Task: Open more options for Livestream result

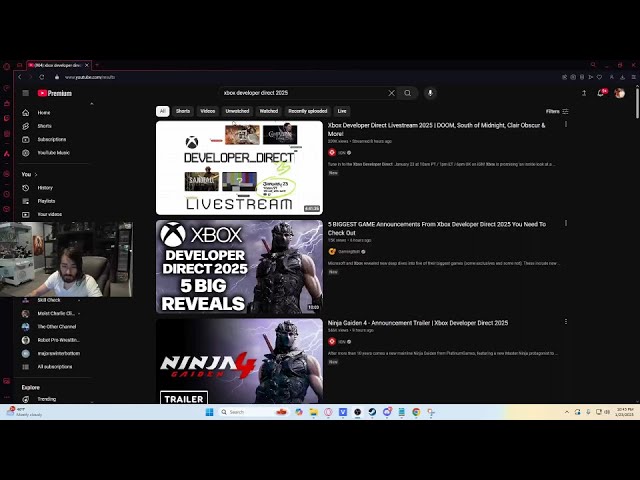Action: pyautogui.click(x=566, y=124)
